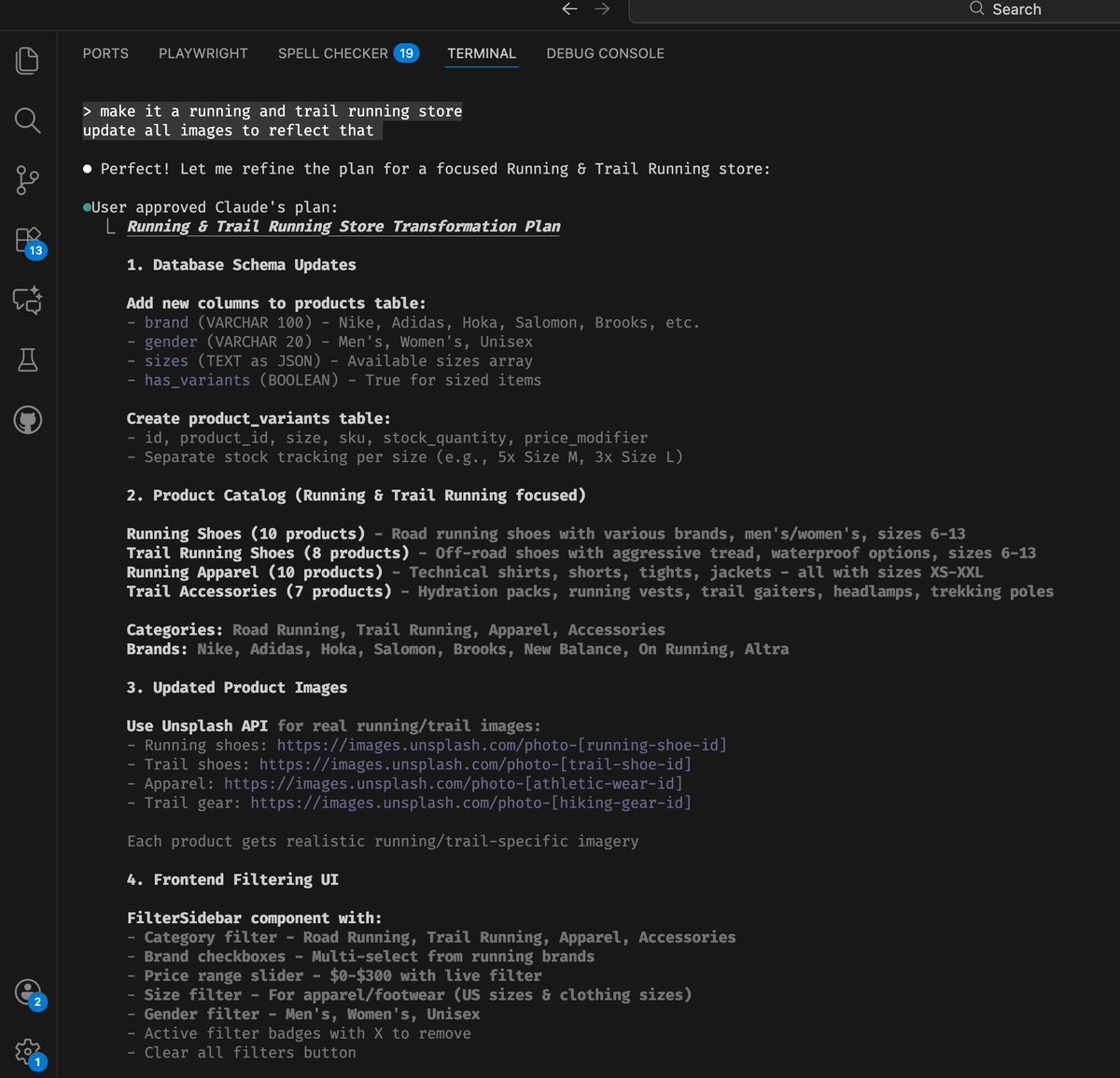Open the Search view in activity bar
Image resolution: width=1120 pixels, height=1078 pixels.
28,120
